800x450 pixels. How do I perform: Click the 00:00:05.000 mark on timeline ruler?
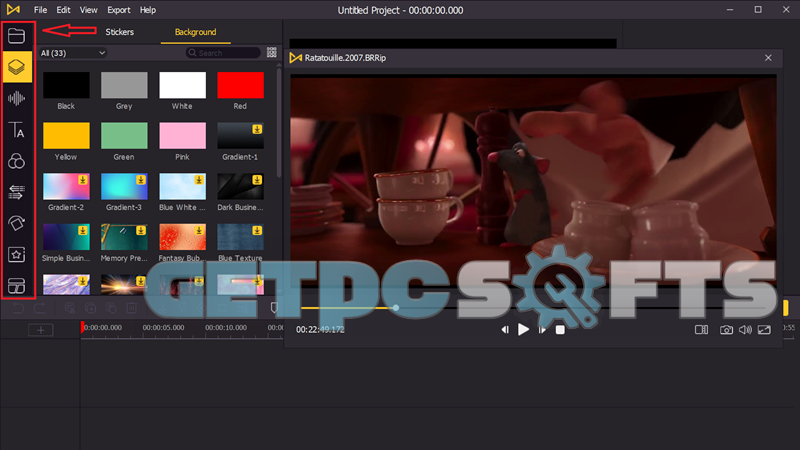coord(163,328)
